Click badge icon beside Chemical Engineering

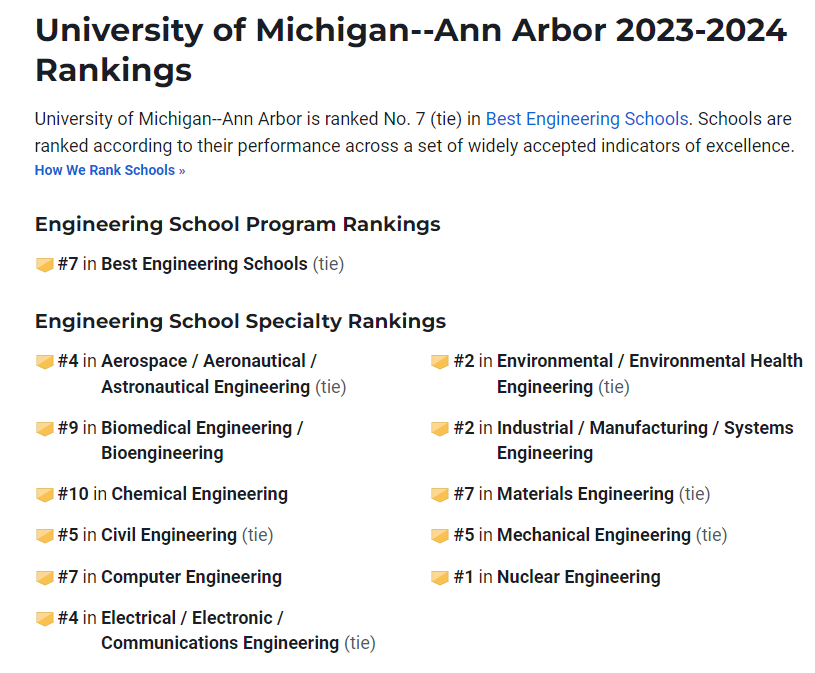coord(44,495)
